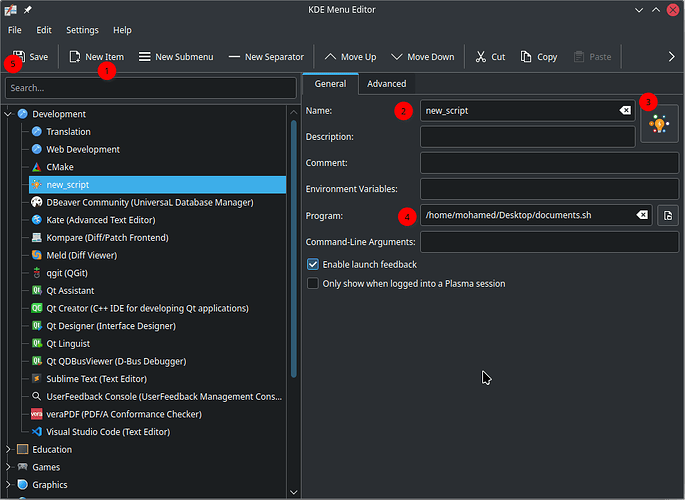
Task: Click the pin icon in title bar
Action: click(x=28, y=10)
